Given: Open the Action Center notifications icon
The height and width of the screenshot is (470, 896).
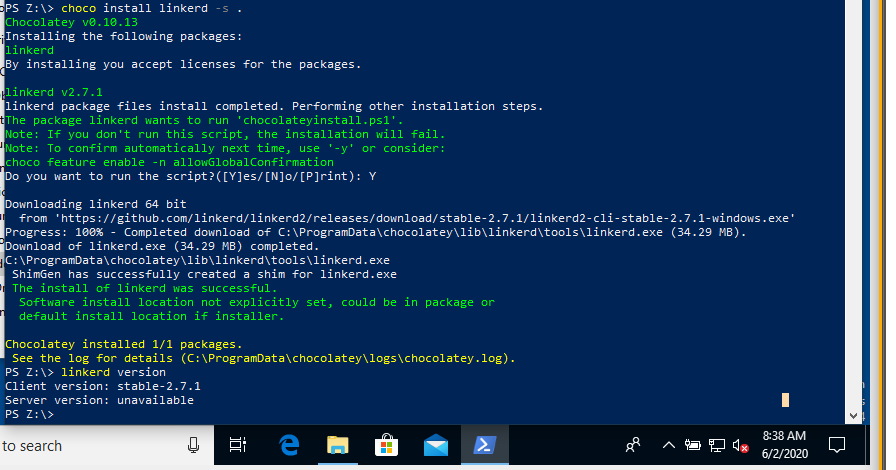Looking at the screenshot, I should 837,445.
